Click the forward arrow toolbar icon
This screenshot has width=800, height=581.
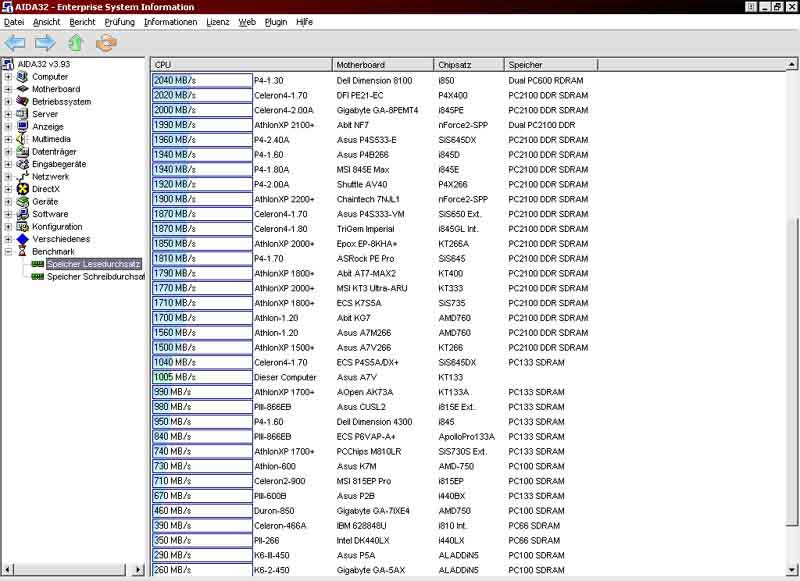point(45,43)
